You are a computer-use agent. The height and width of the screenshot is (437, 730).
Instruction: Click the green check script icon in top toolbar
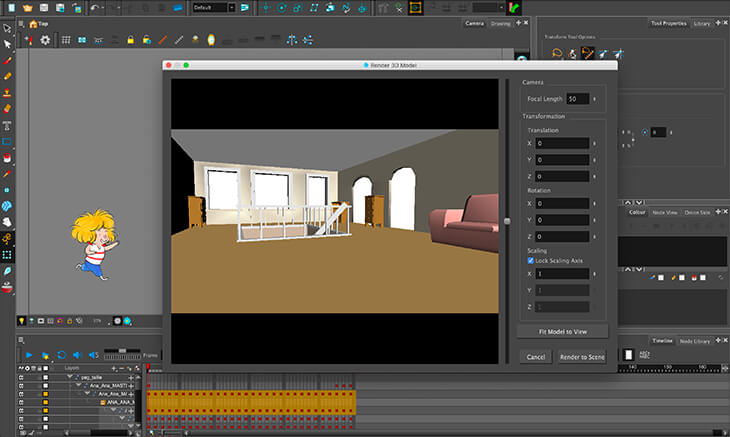[x=514, y=7]
